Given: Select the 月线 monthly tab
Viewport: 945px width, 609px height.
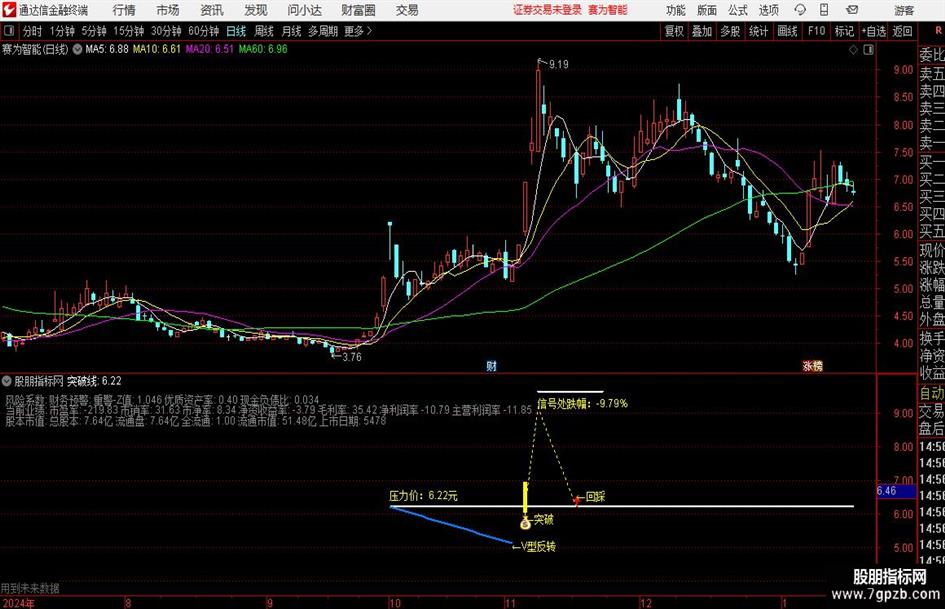Looking at the screenshot, I should click(292, 31).
